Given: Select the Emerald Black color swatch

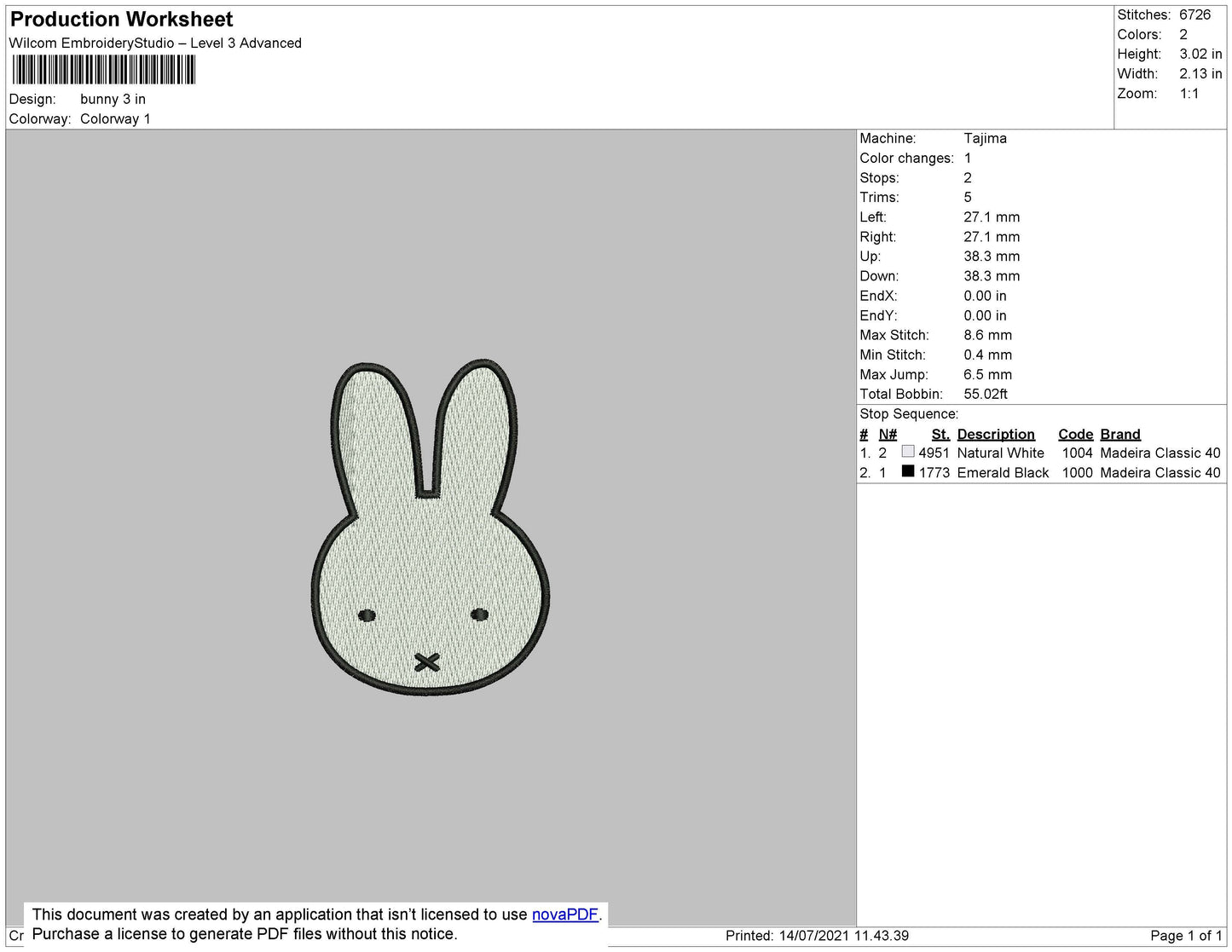Looking at the screenshot, I should click(x=908, y=471).
